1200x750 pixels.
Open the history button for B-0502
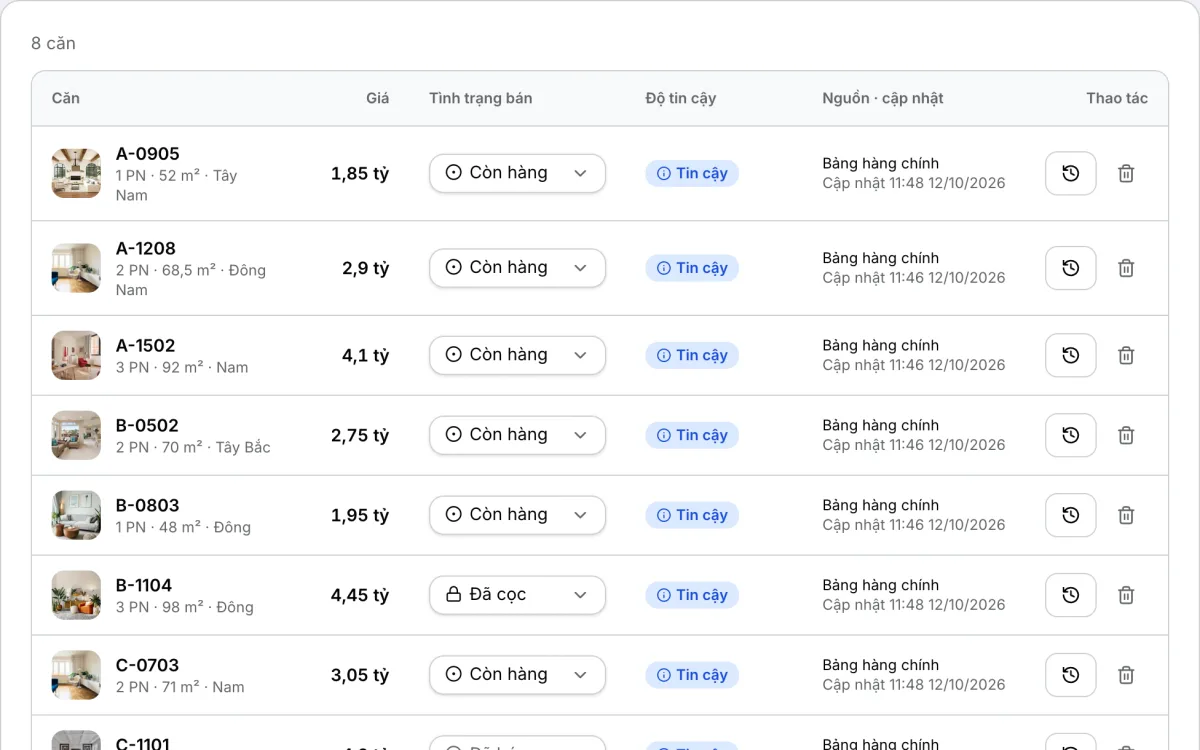point(1071,435)
